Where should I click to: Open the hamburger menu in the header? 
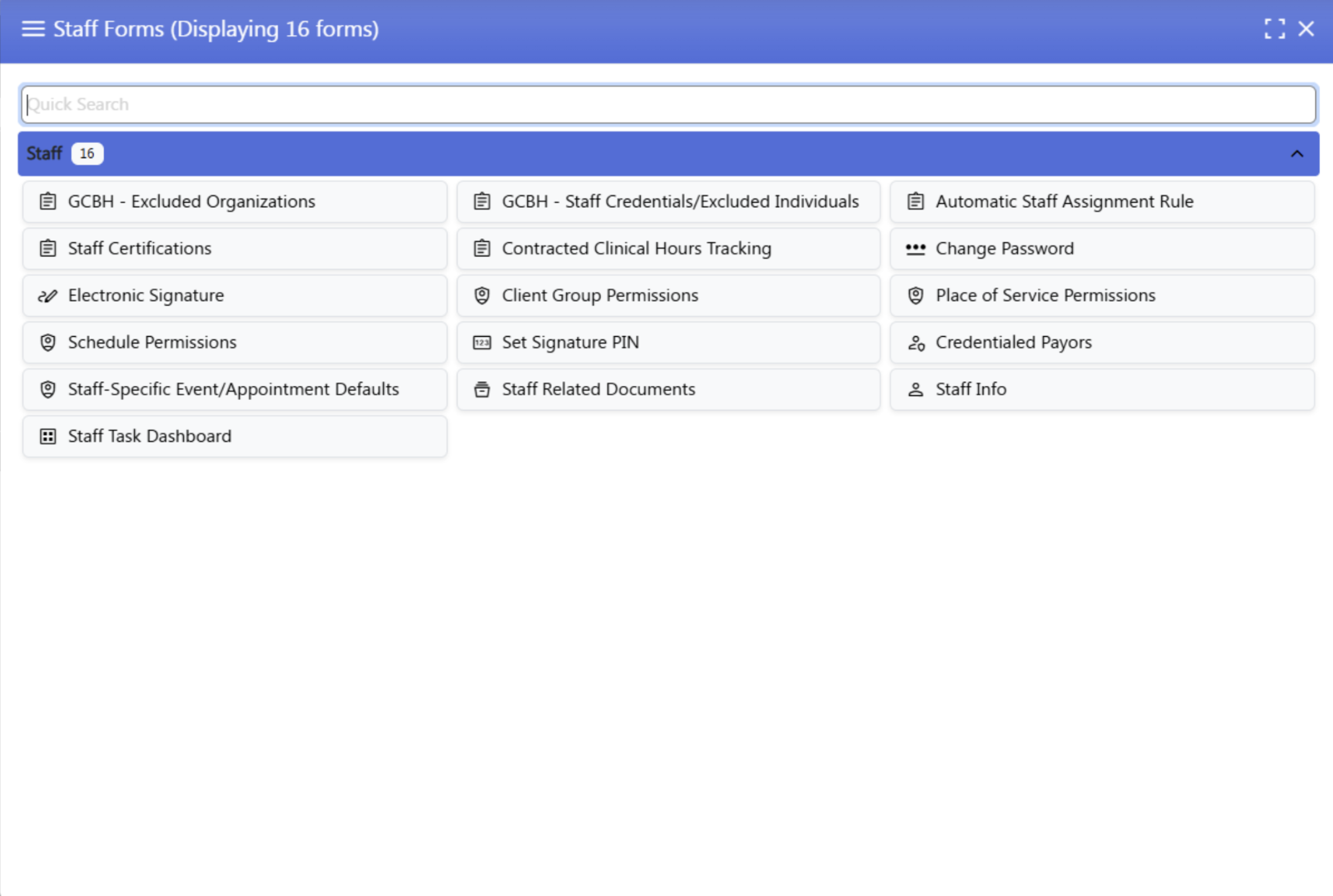pyautogui.click(x=33, y=29)
